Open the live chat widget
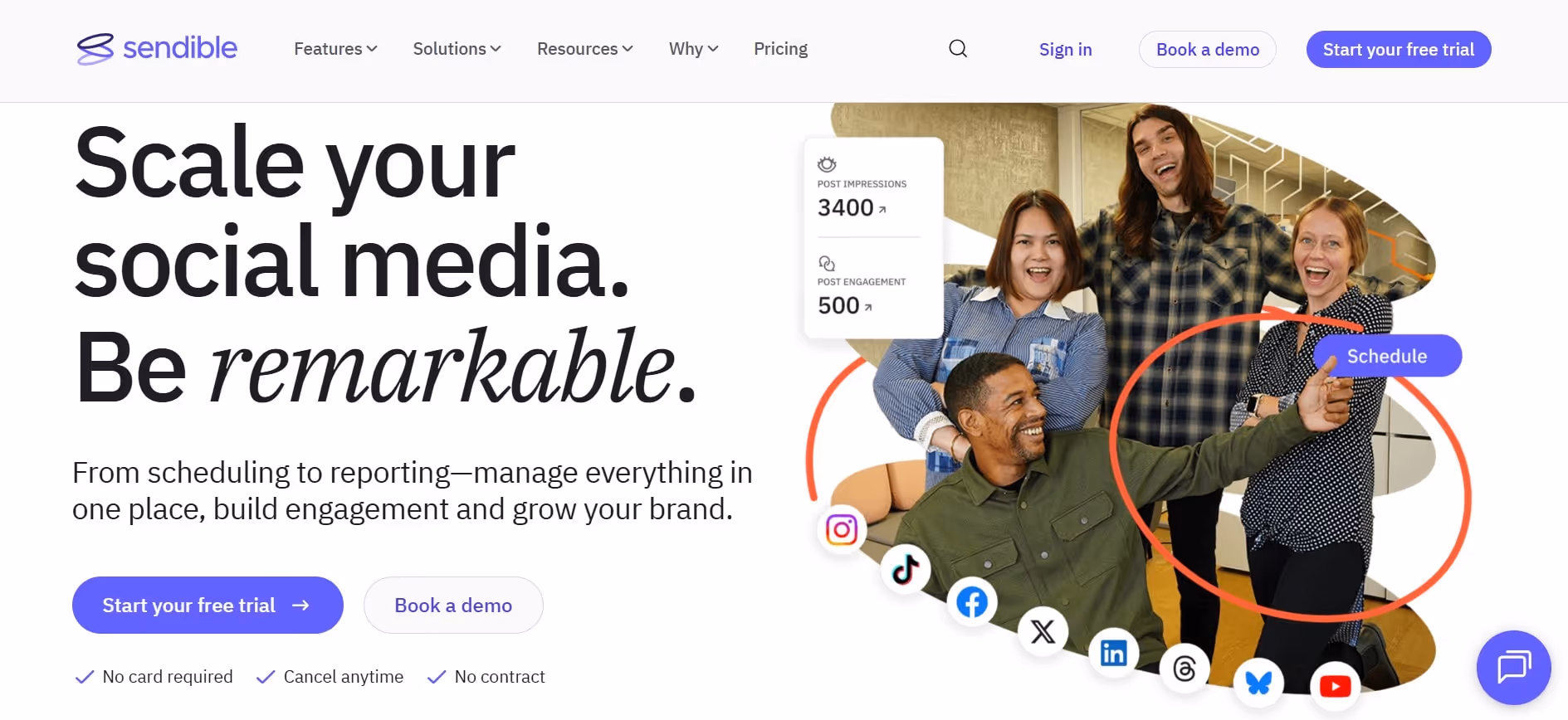This screenshot has height=720, width=1568. coord(1514,667)
